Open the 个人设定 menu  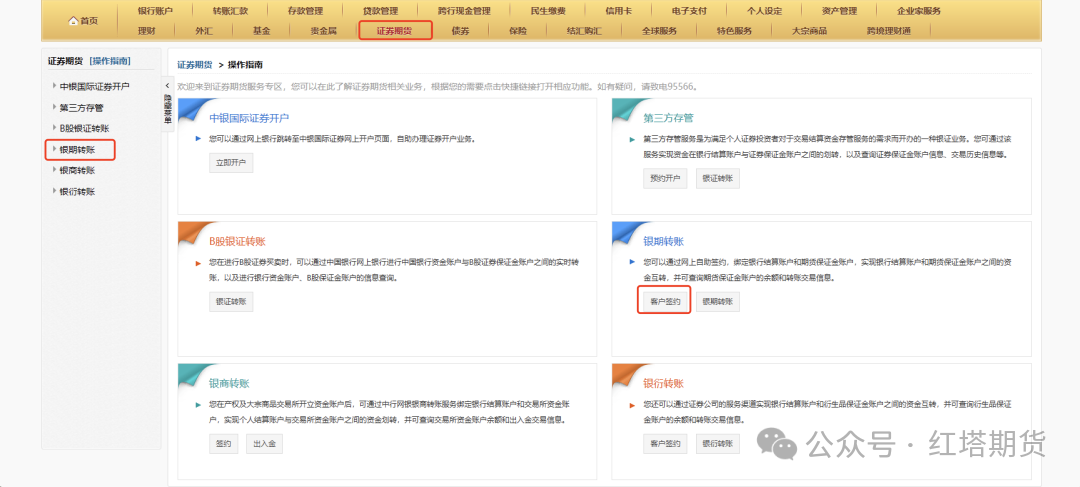point(765,11)
